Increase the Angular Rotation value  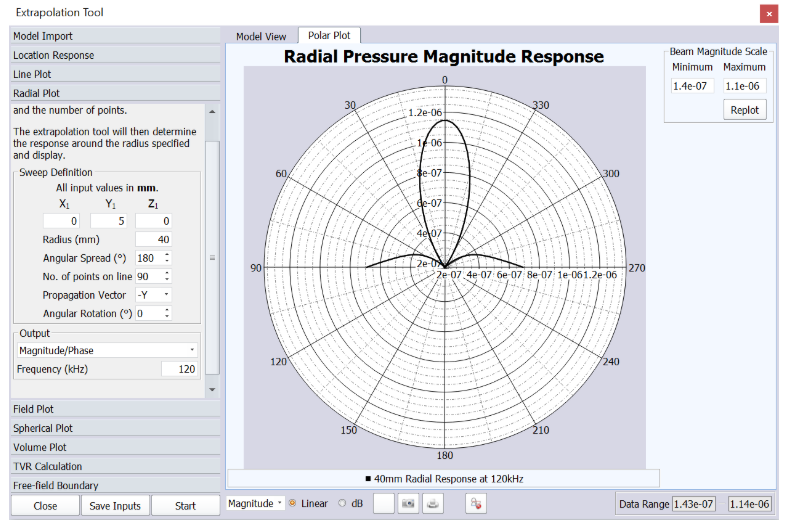(x=167, y=310)
